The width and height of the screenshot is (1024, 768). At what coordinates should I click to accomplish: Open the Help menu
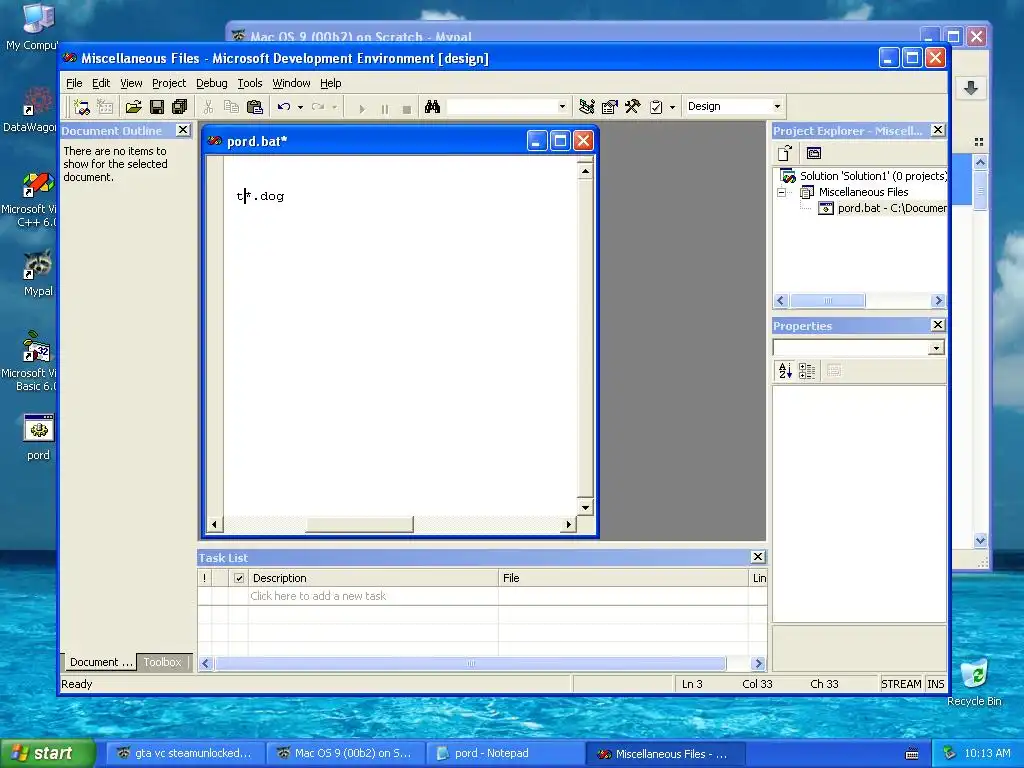[x=330, y=84]
